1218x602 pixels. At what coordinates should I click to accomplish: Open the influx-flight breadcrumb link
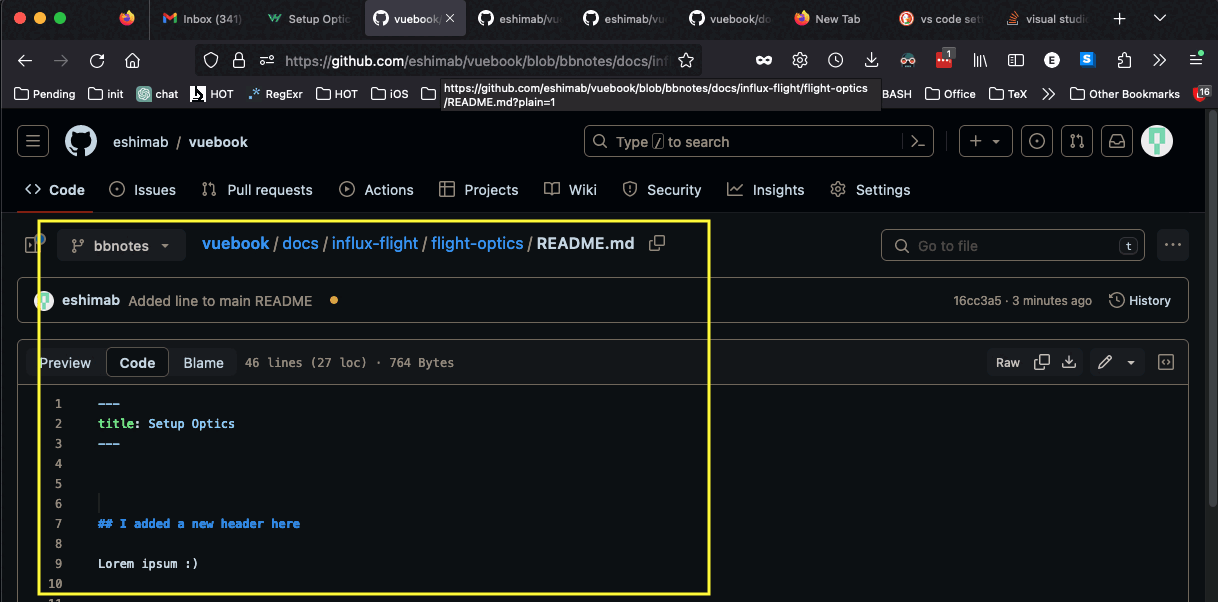(375, 243)
